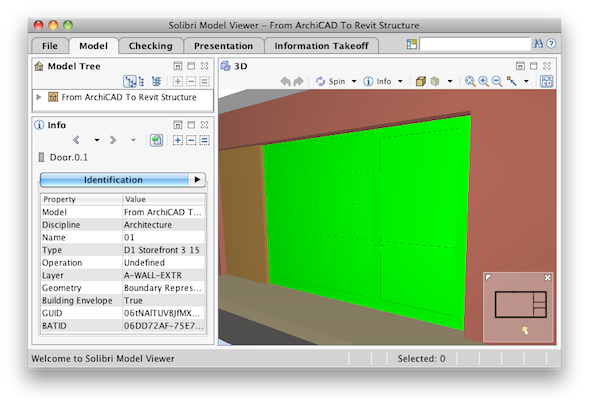Screen dimensions: 589x406
Task: Select the Type value D1 Storefront 3 15
Action: click(162, 250)
